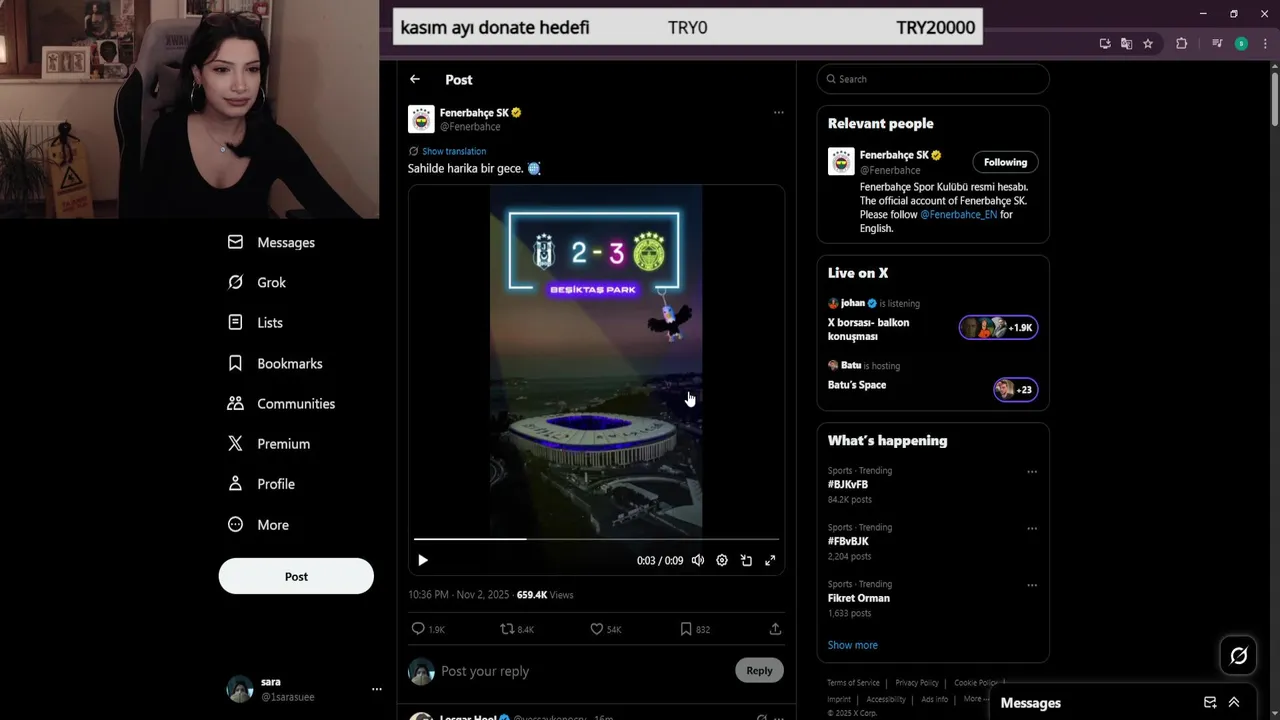Click Show more under What's happening
The image size is (1280, 720).
point(852,645)
